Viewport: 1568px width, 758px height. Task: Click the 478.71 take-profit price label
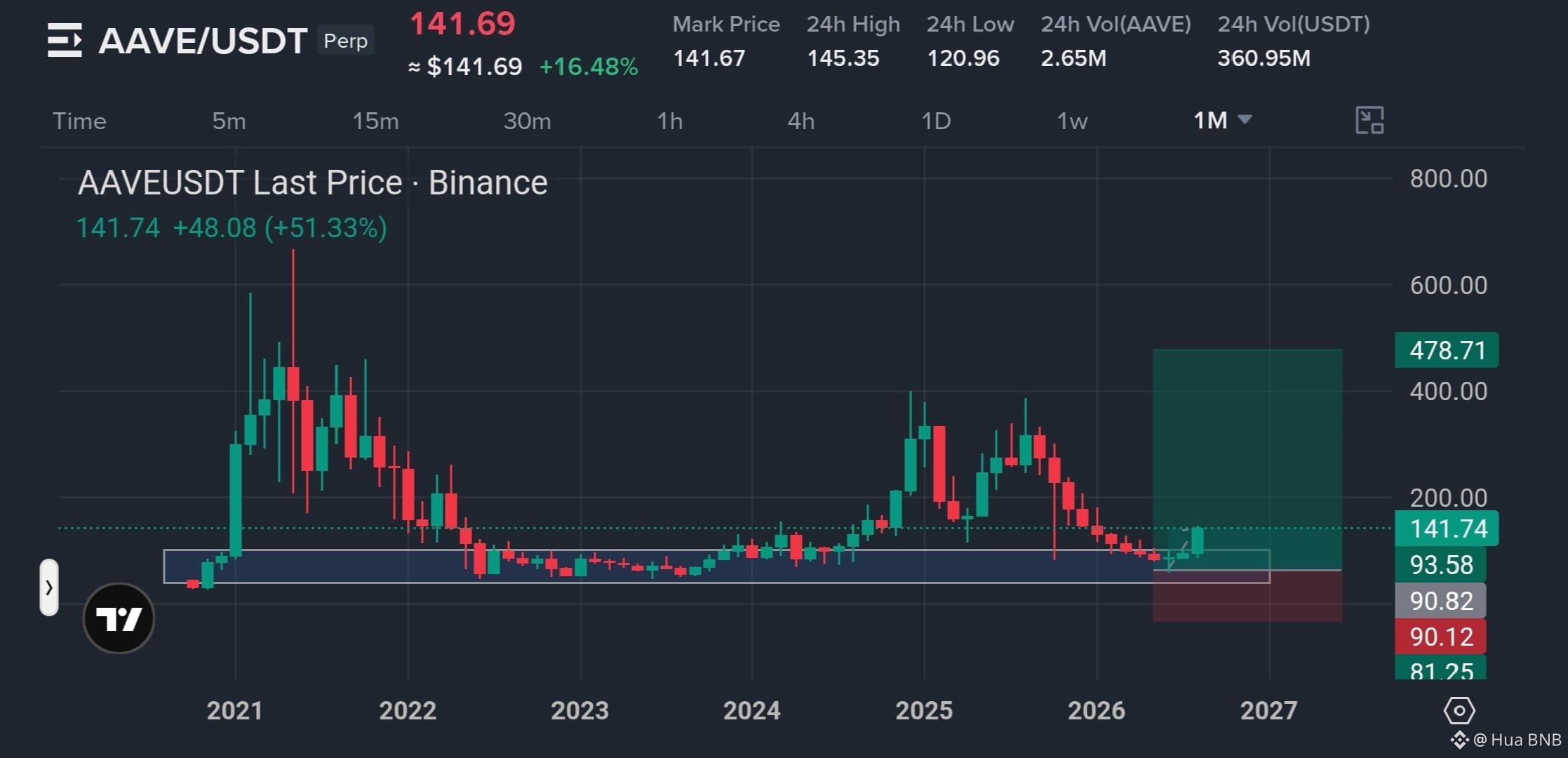click(x=1447, y=350)
